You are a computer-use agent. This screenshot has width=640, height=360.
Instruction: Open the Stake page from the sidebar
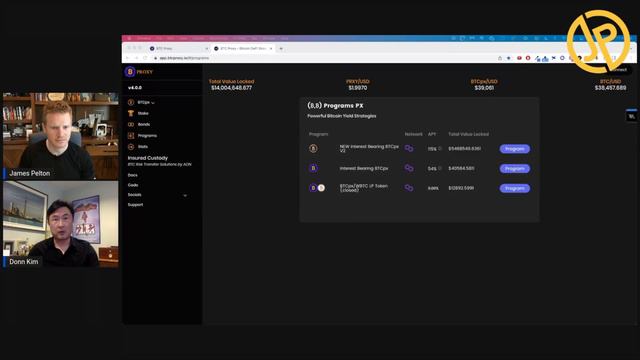tap(138, 113)
